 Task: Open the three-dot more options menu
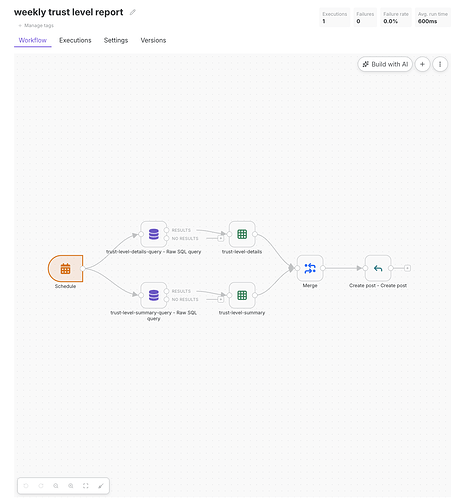click(x=440, y=64)
